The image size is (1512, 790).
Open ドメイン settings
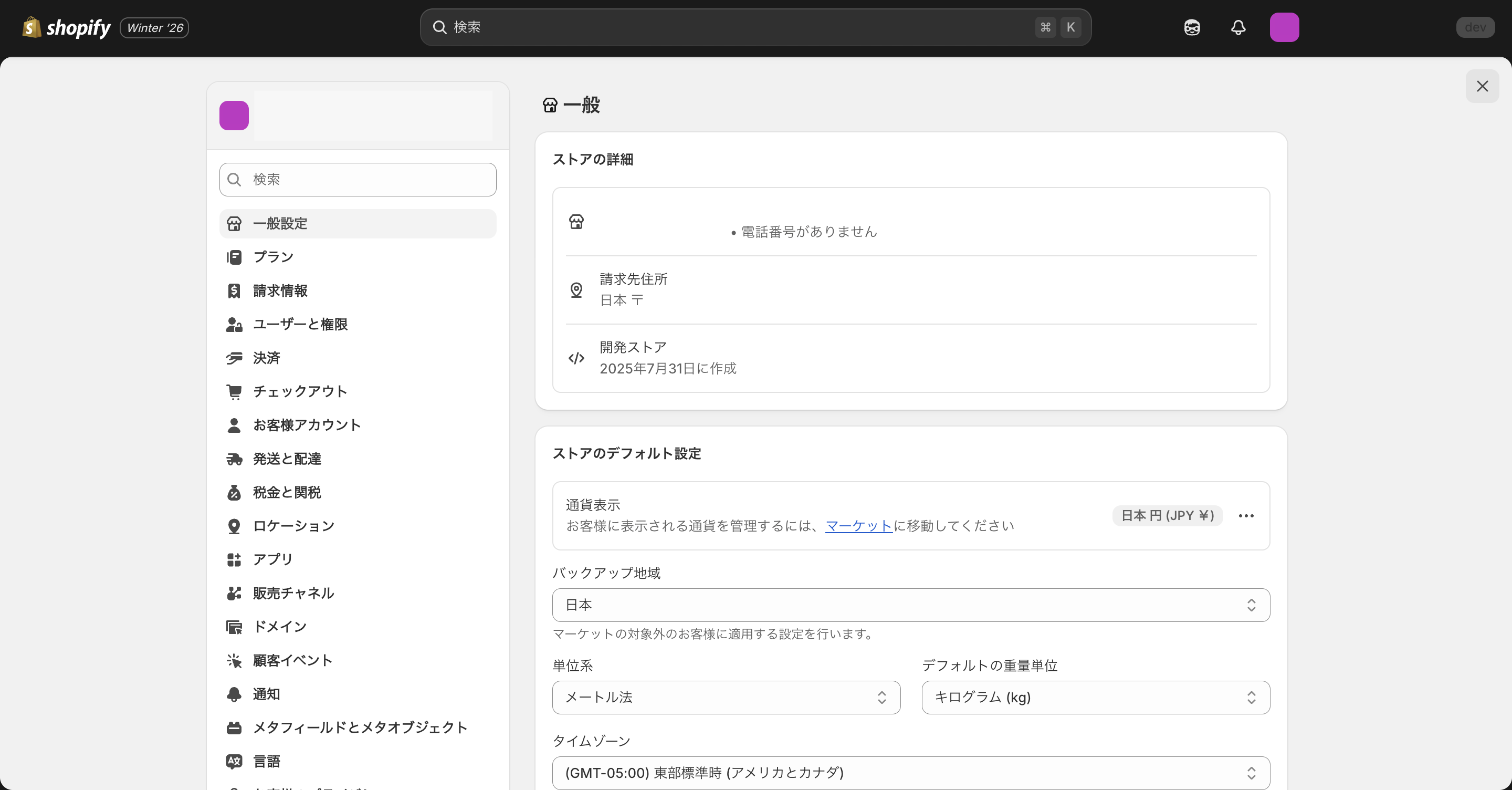[x=280, y=626]
